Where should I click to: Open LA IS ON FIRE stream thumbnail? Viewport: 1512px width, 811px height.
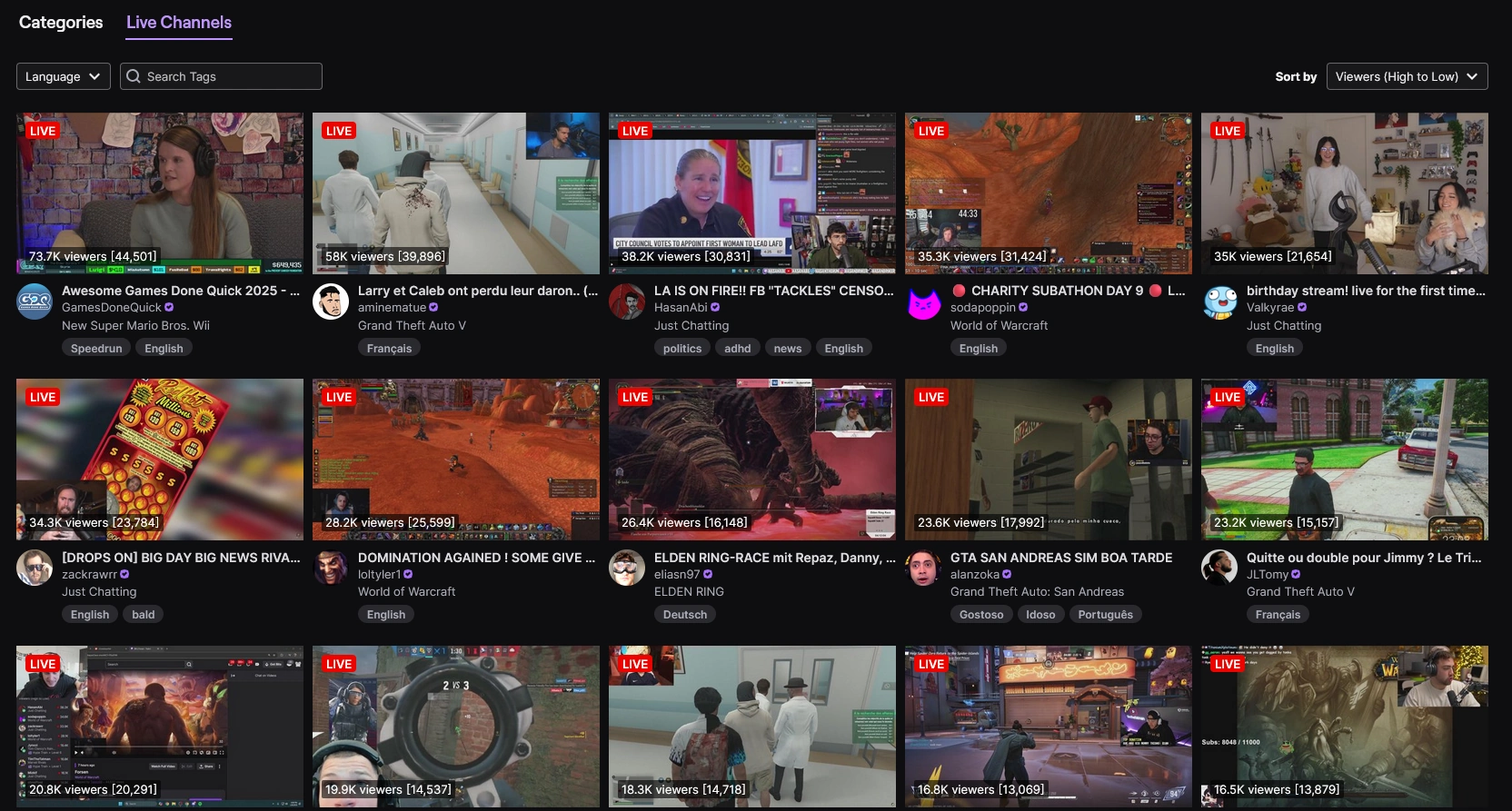752,193
